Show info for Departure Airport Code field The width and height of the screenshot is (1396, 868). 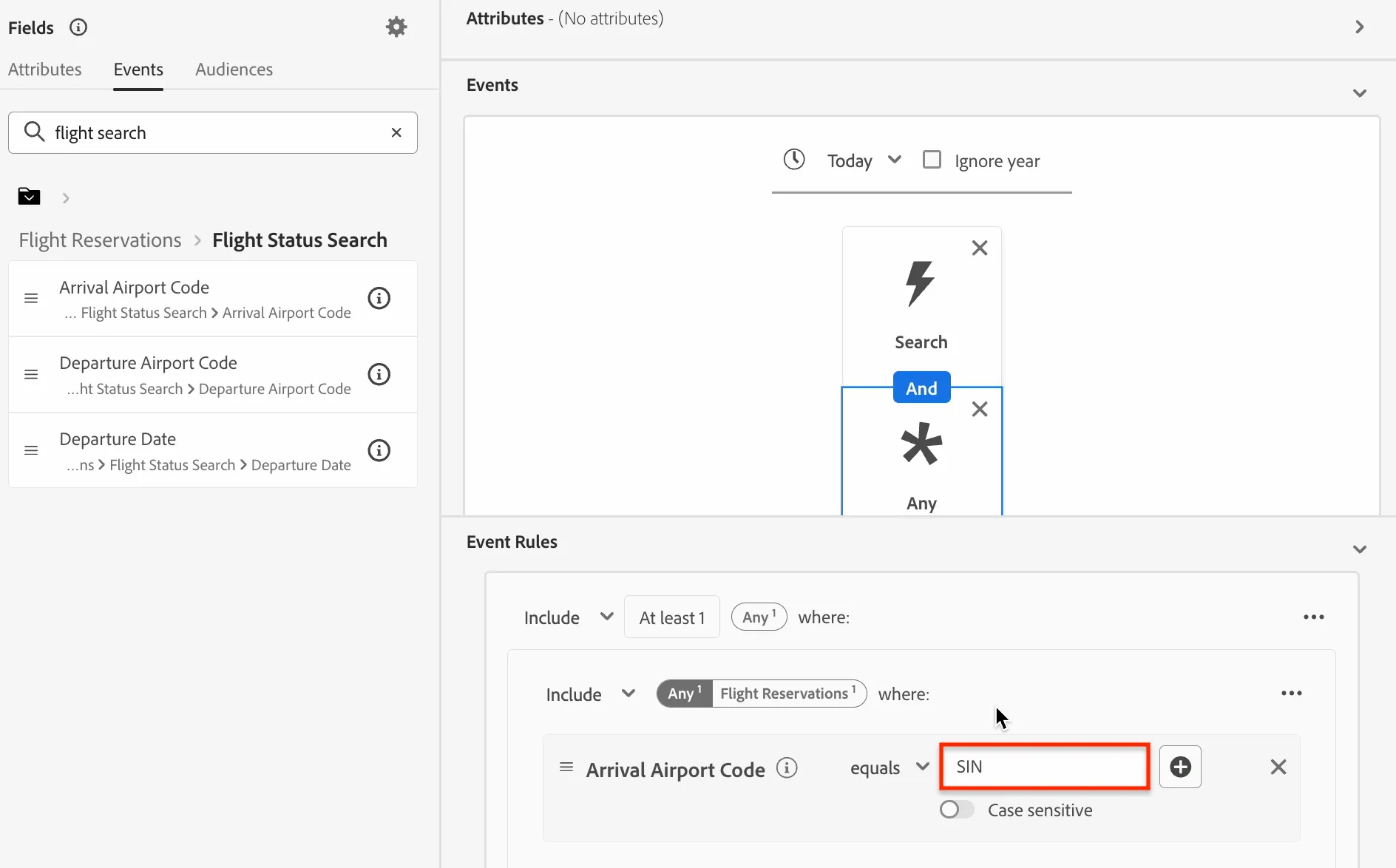(379, 374)
